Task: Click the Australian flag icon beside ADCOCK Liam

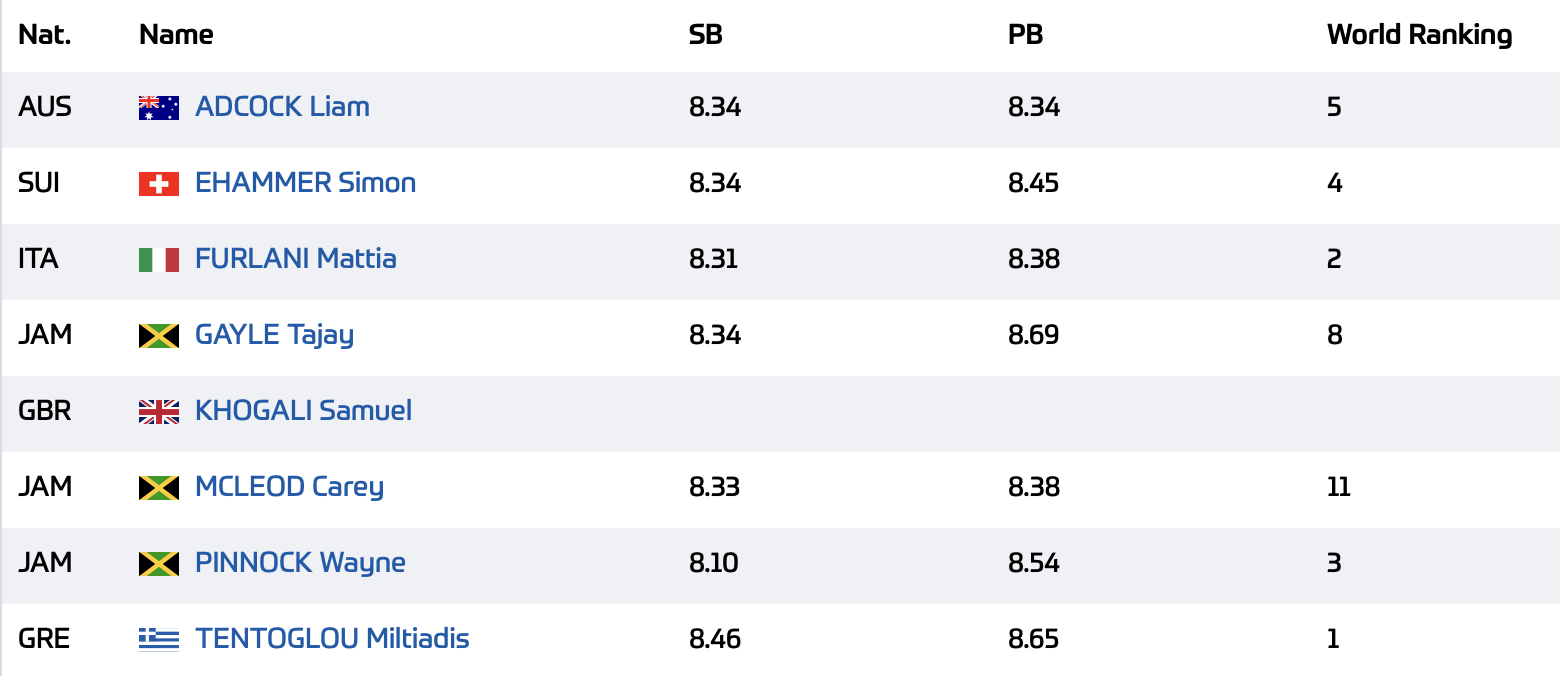Action: (158, 108)
